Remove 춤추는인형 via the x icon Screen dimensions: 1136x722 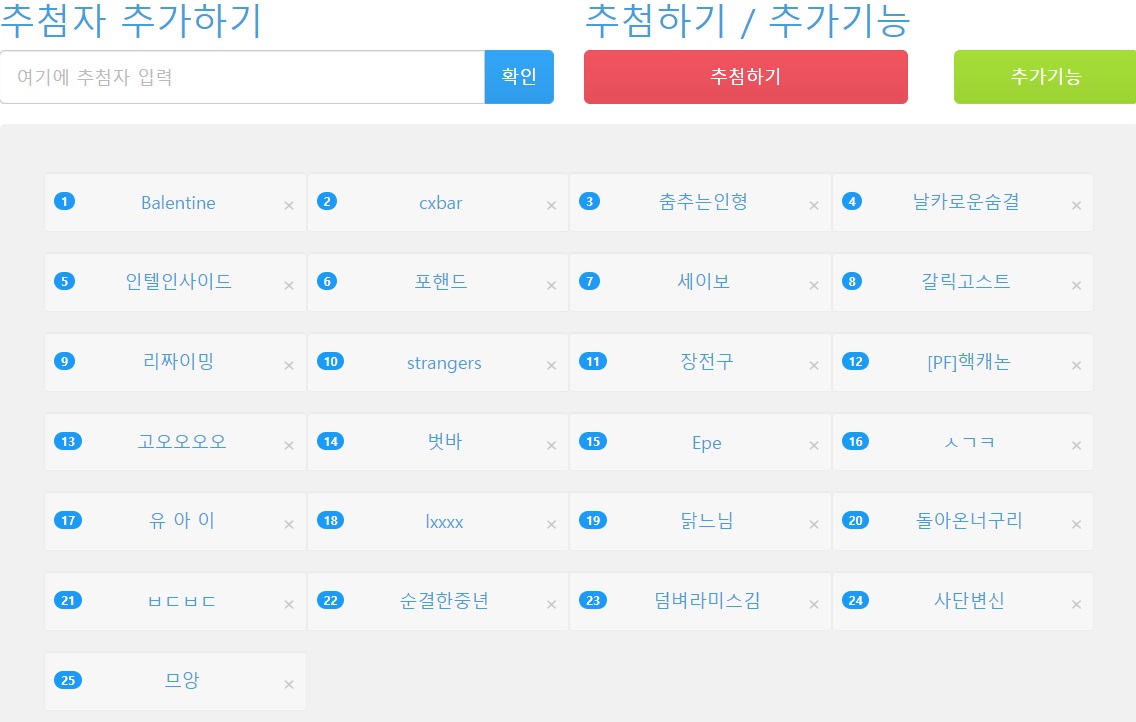coord(814,206)
